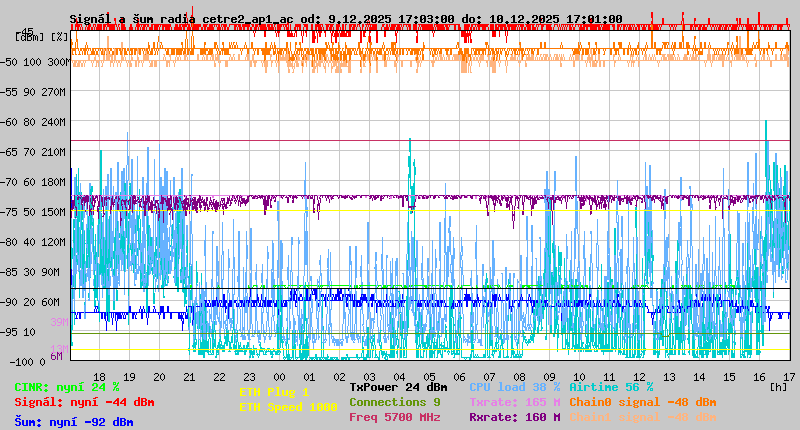This screenshot has height=430, width=800.
Task: Select the 'Freq 5700 MHz' legend label
Action: (395, 417)
